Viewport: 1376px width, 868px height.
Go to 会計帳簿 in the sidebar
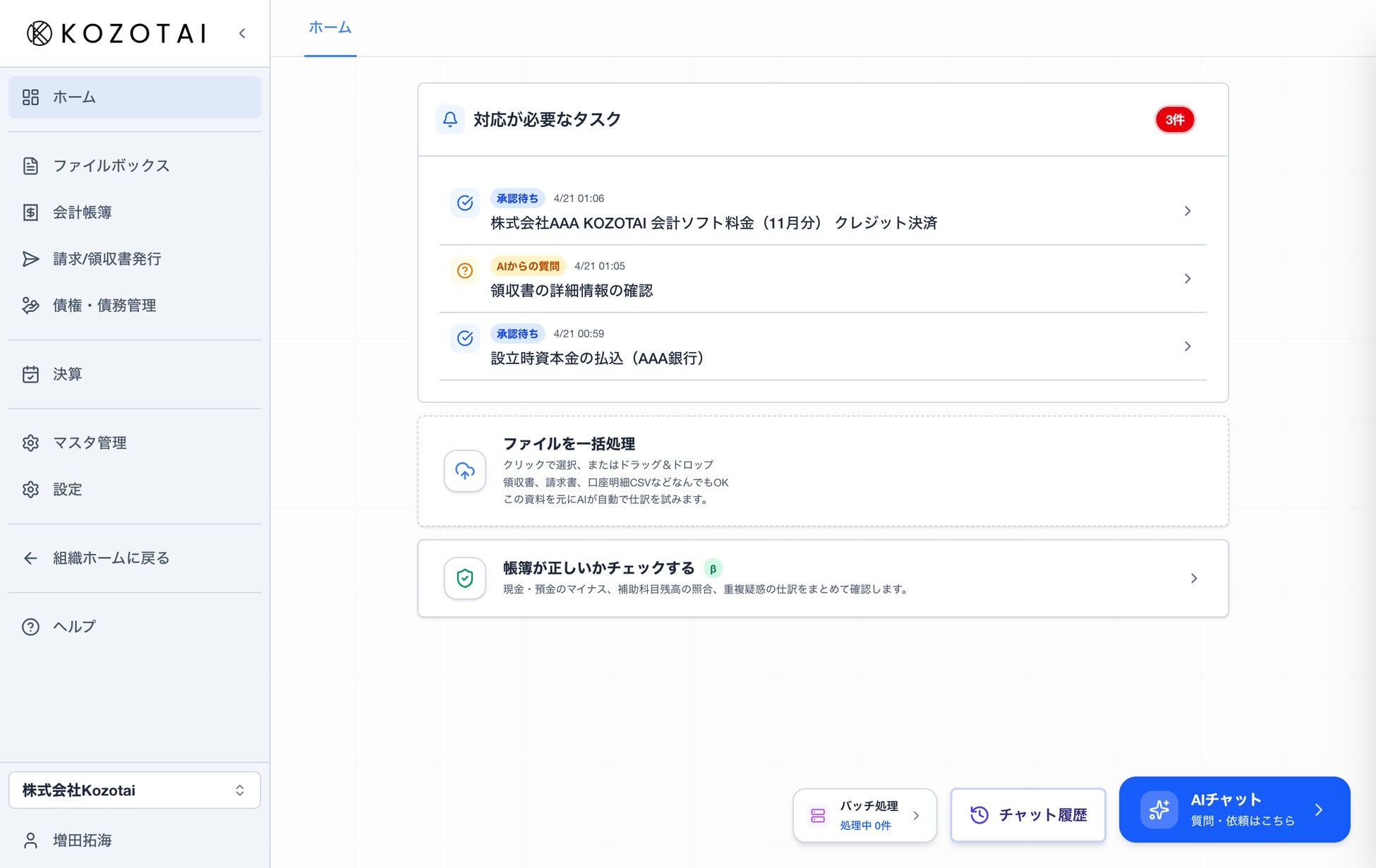click(82, 212)
